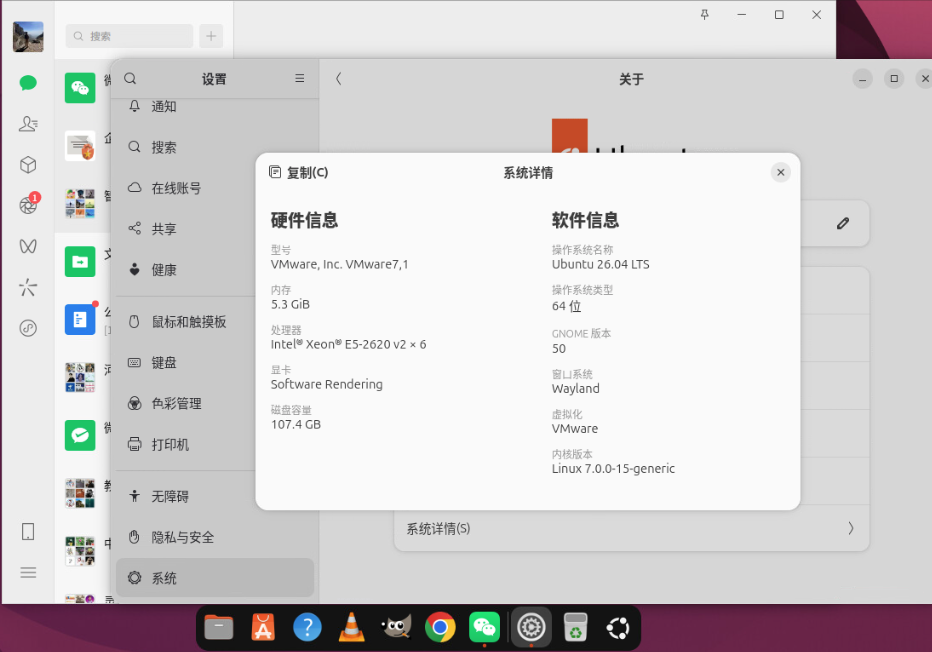Click windowing system value Wayland
The image size is (932, 652).
click(575, 389)
